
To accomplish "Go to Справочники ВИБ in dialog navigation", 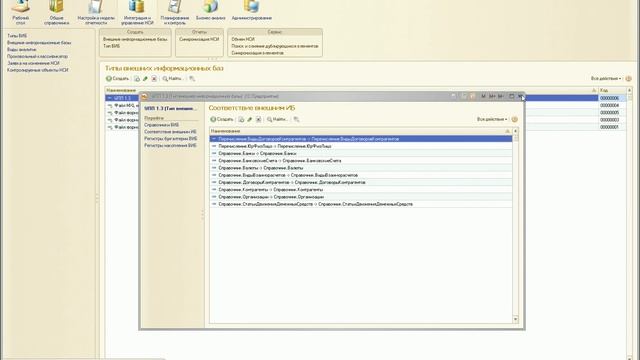I will [162, 125].
